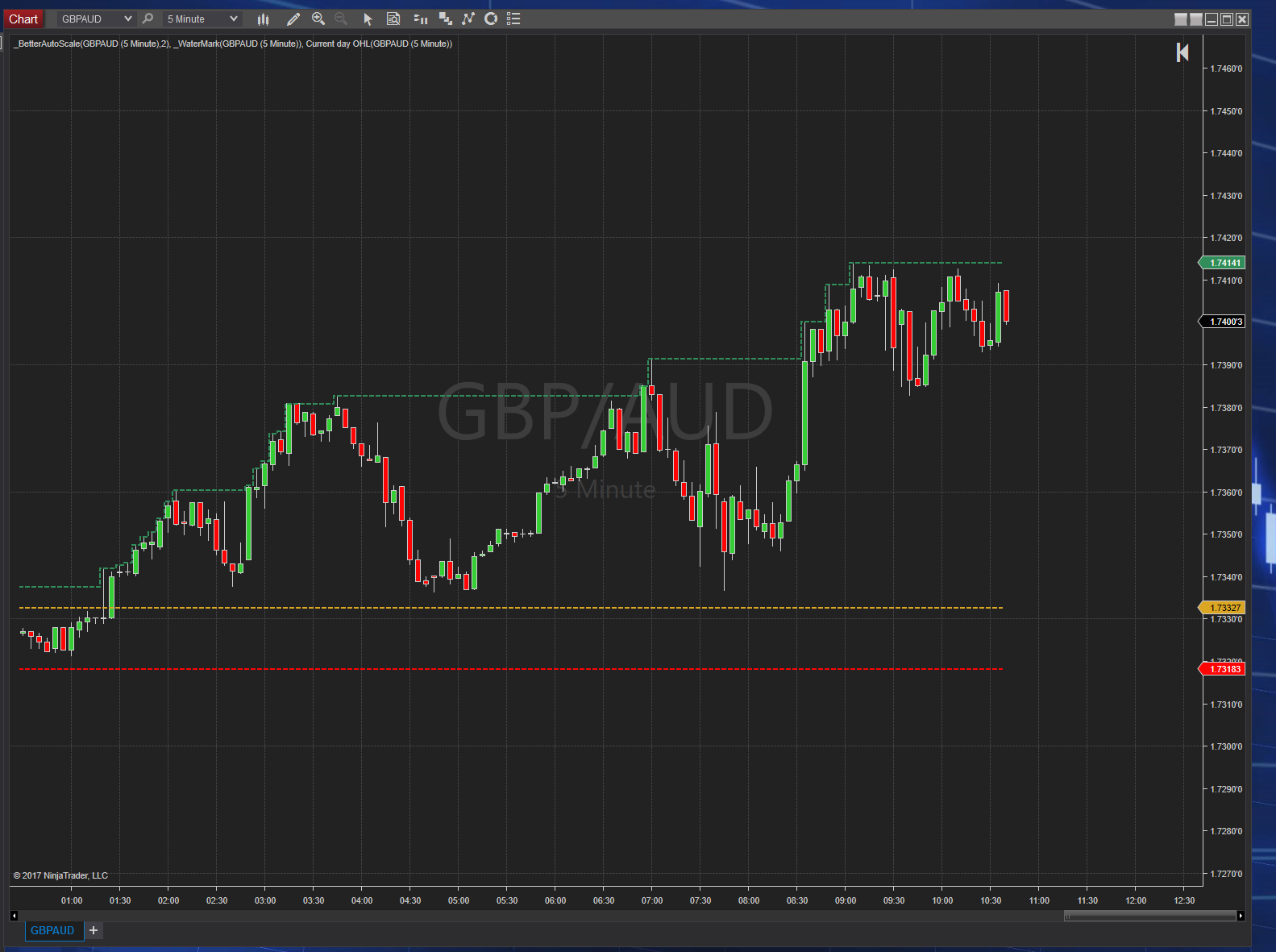Click the 10:30 time axis label
This screenshot has width=1276, height=952.
991,900
